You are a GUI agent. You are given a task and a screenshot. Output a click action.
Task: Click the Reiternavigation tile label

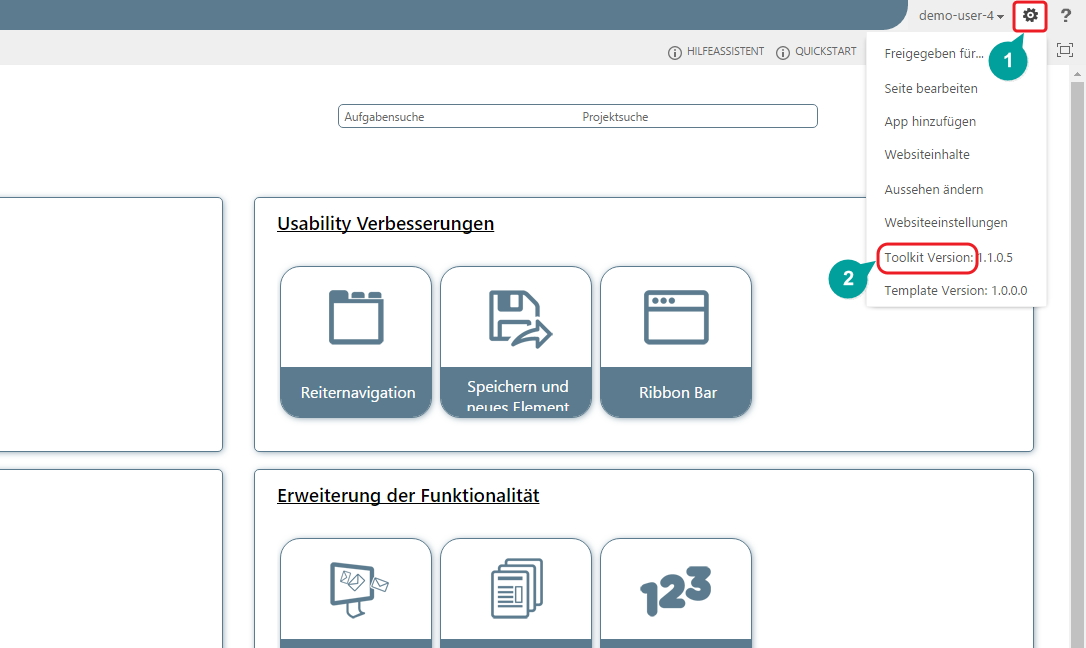pyautogui.click(x=358, y=393)
